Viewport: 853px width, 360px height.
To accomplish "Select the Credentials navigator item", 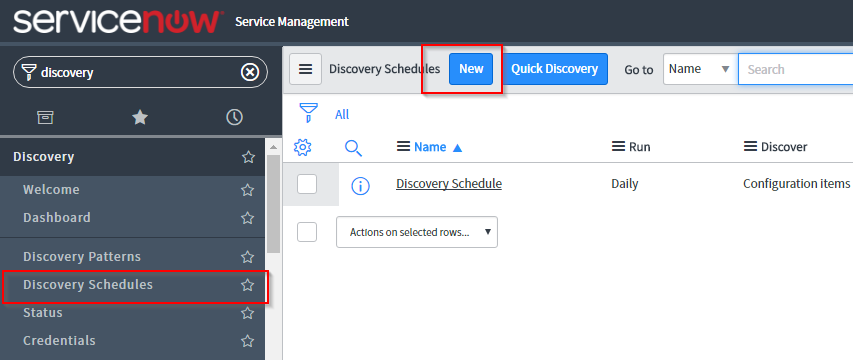I will (59, 340).
